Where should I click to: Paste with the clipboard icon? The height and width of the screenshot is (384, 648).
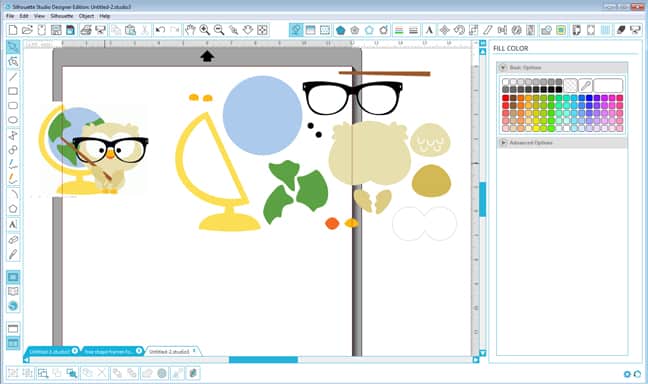pos(130,30)
